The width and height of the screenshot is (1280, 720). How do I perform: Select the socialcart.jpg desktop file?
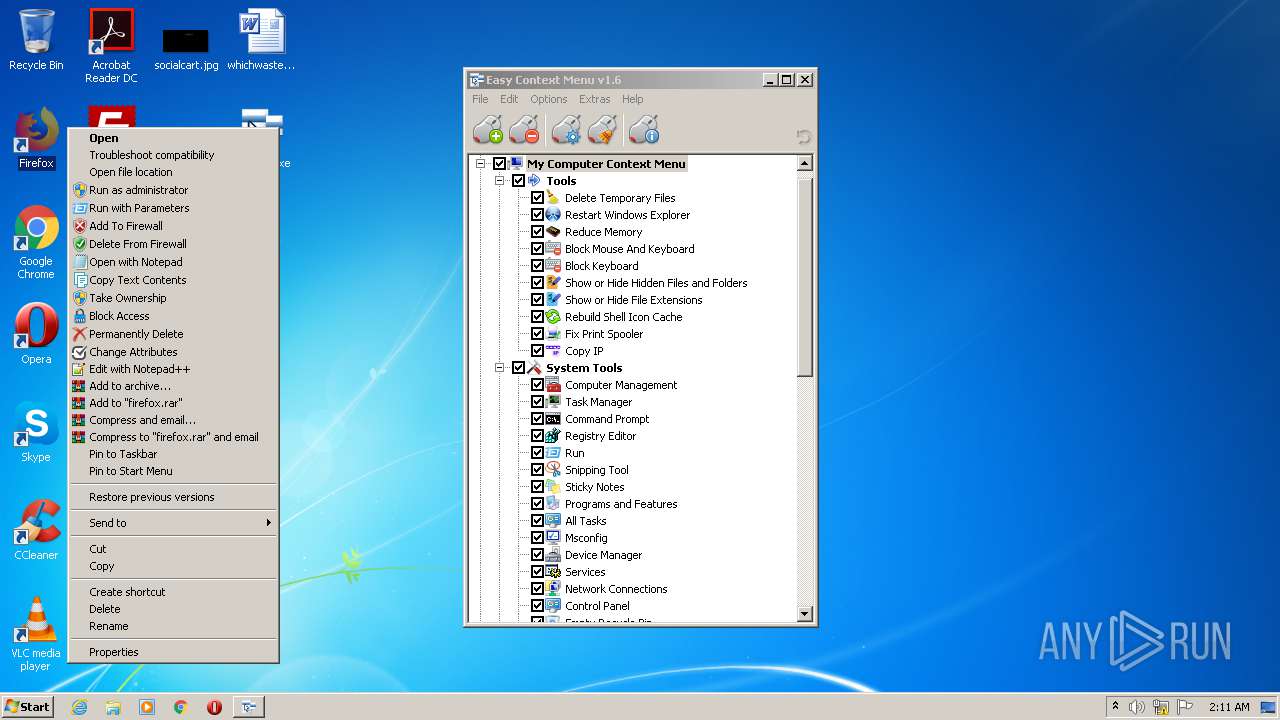tap(186, 46)
